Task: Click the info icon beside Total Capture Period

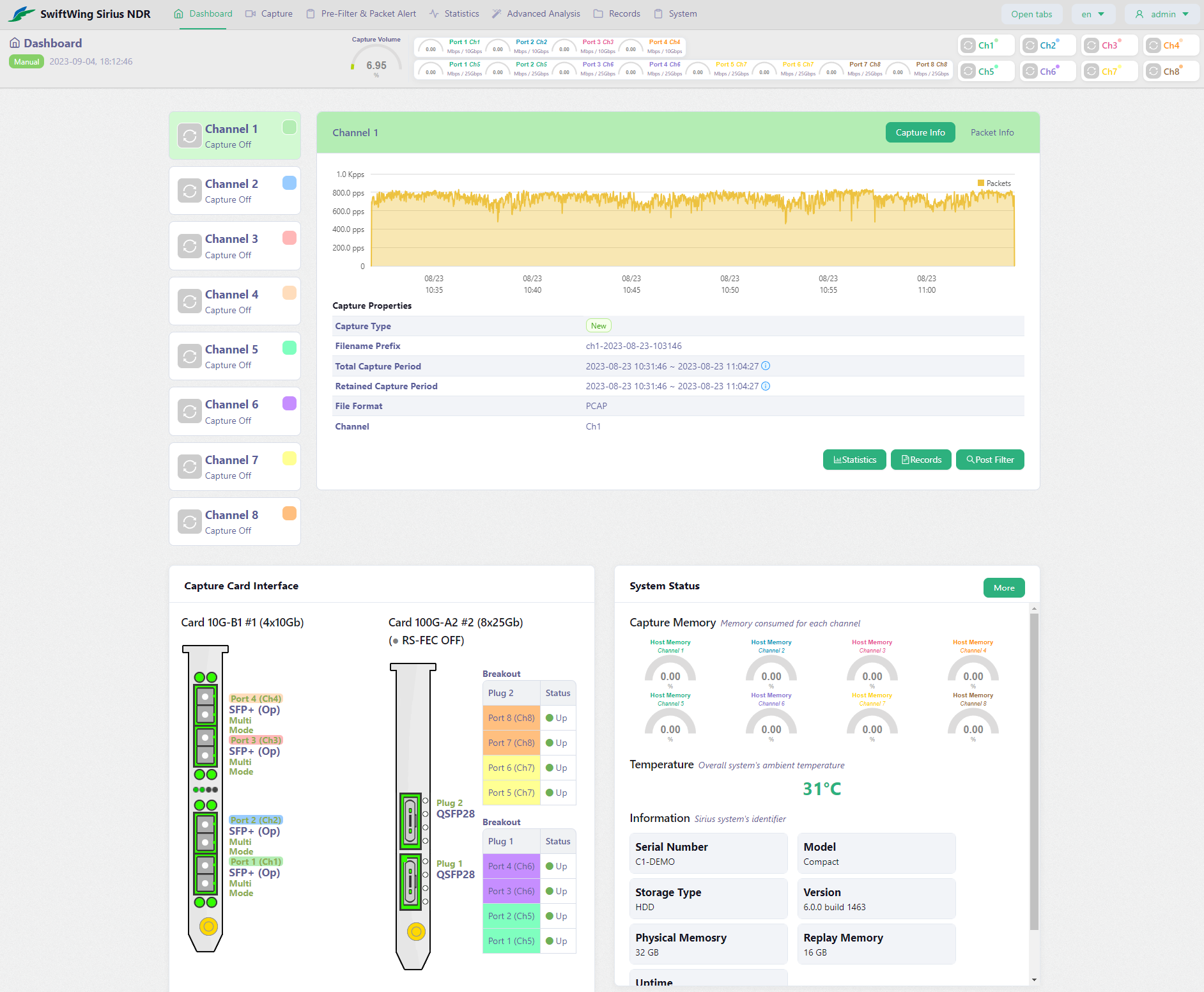Action: point(766,366)
